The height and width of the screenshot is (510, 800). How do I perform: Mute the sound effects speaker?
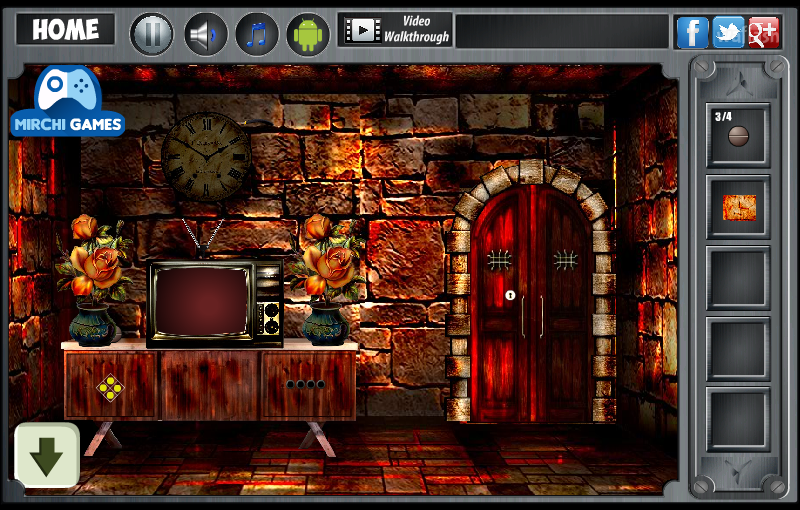(205, 34)
